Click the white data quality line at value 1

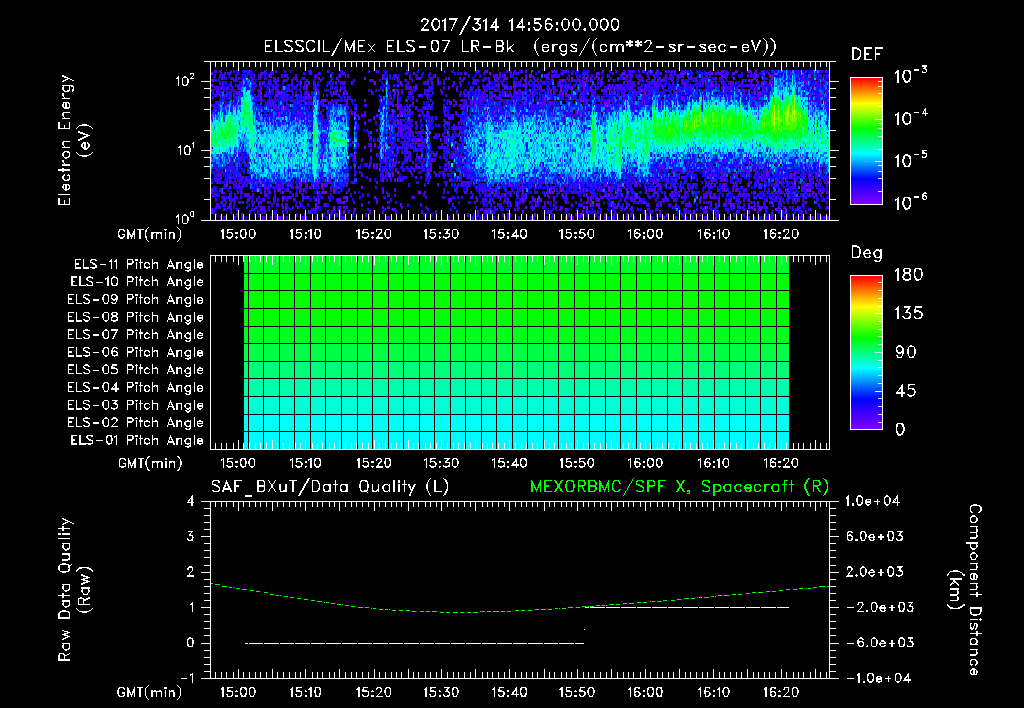[x=687, y=607]
